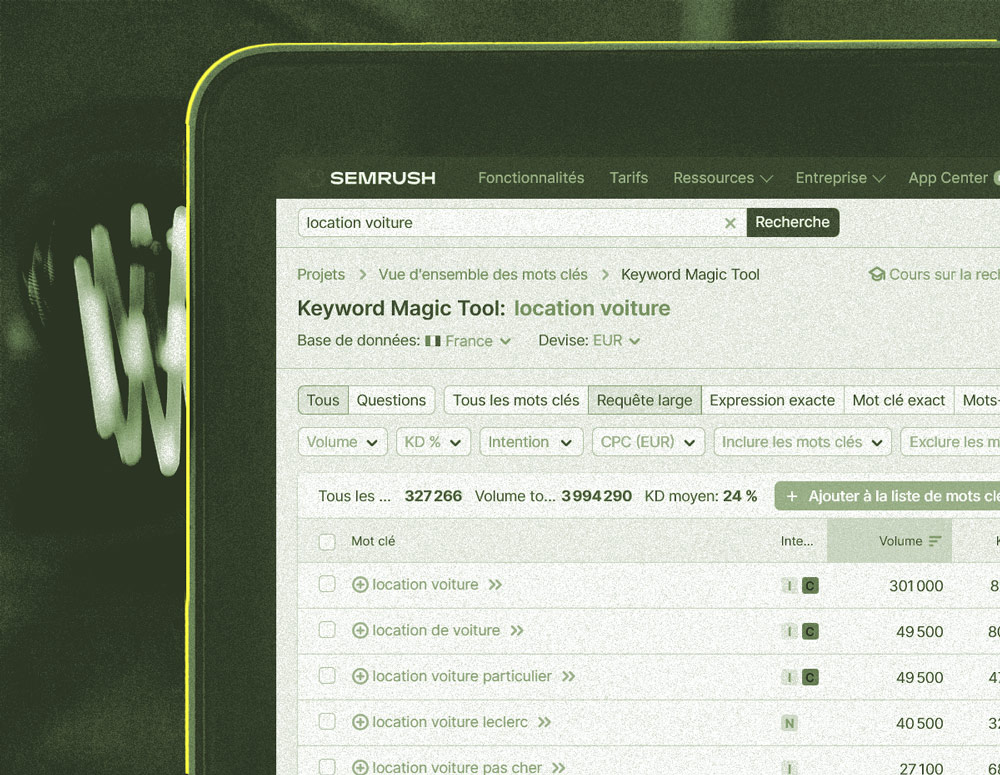The width and height of the screenshot is (1000, 775).
Task: Go to Projets breadcrumb
Action: [321, 275]
